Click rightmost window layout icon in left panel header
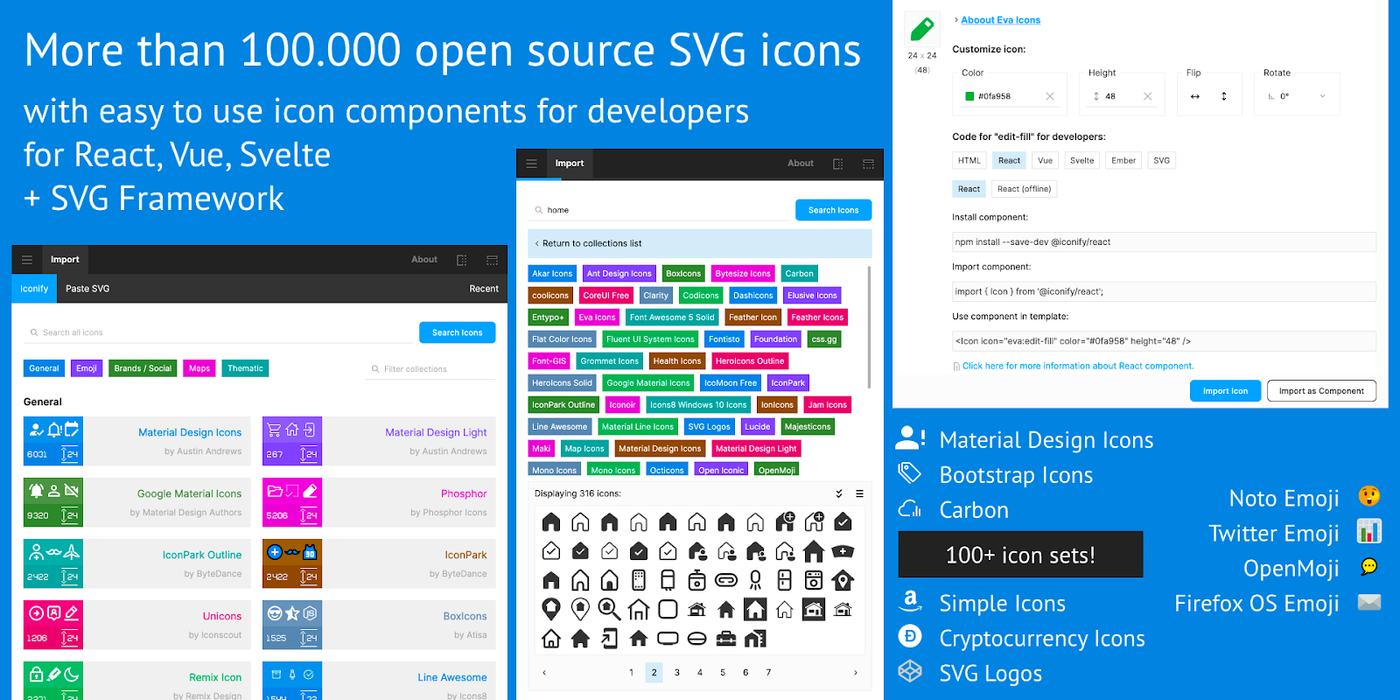This screenshot has height=700, width=1400. coord(492,260)
